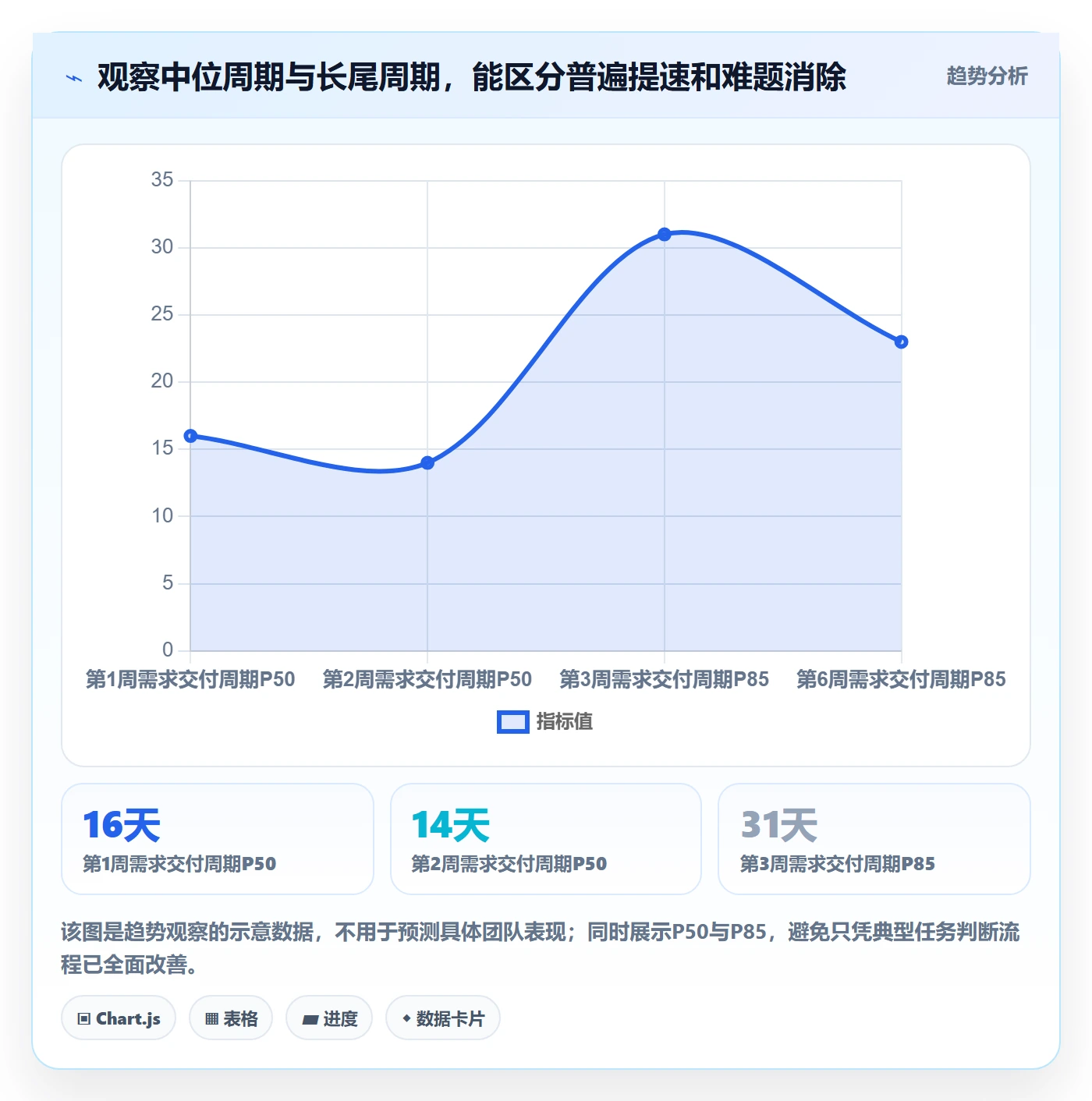Click x-axis label 第3周需求交付周期P85 under chart
Viewport: 1092px width, 1101px height.
click(x=665, y=679)
